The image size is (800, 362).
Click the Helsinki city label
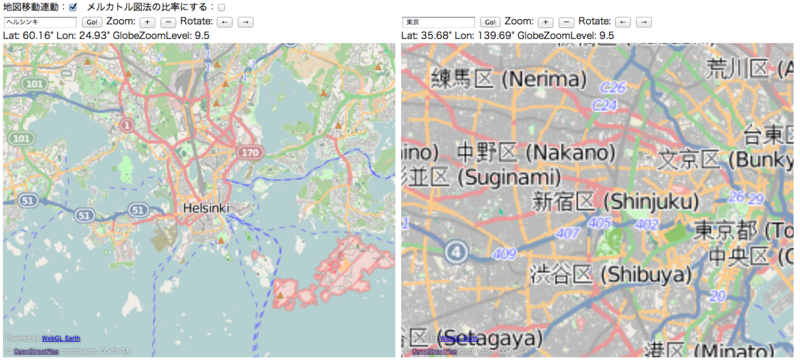tap(206, 208)
